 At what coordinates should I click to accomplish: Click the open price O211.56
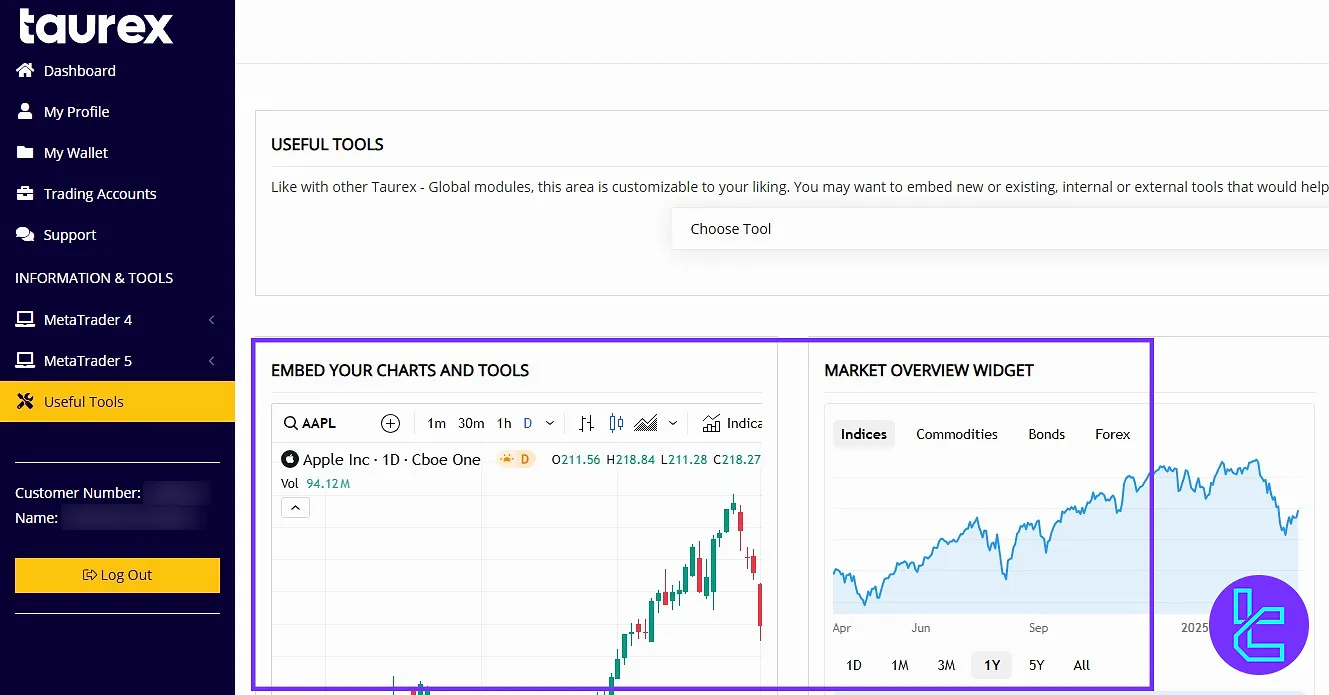tap(576, 459)
